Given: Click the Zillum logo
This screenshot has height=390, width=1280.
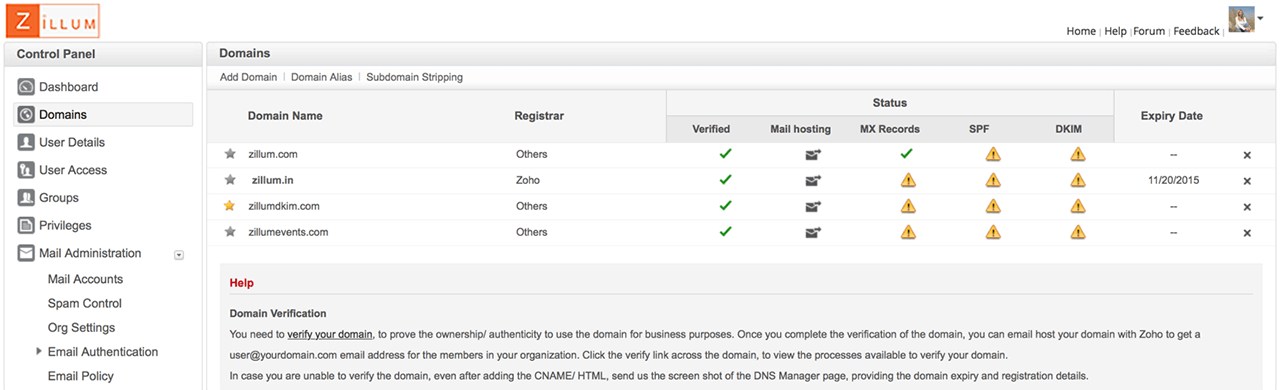Looking at the screenshot, I should pyautogui.click(x=52, y=20).
